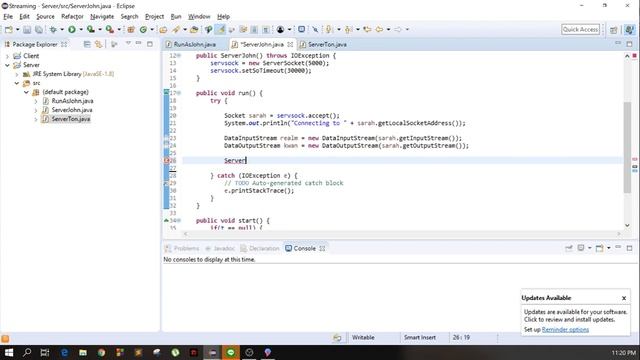
Task: Open the Window menu
Action: pos(199,17)
